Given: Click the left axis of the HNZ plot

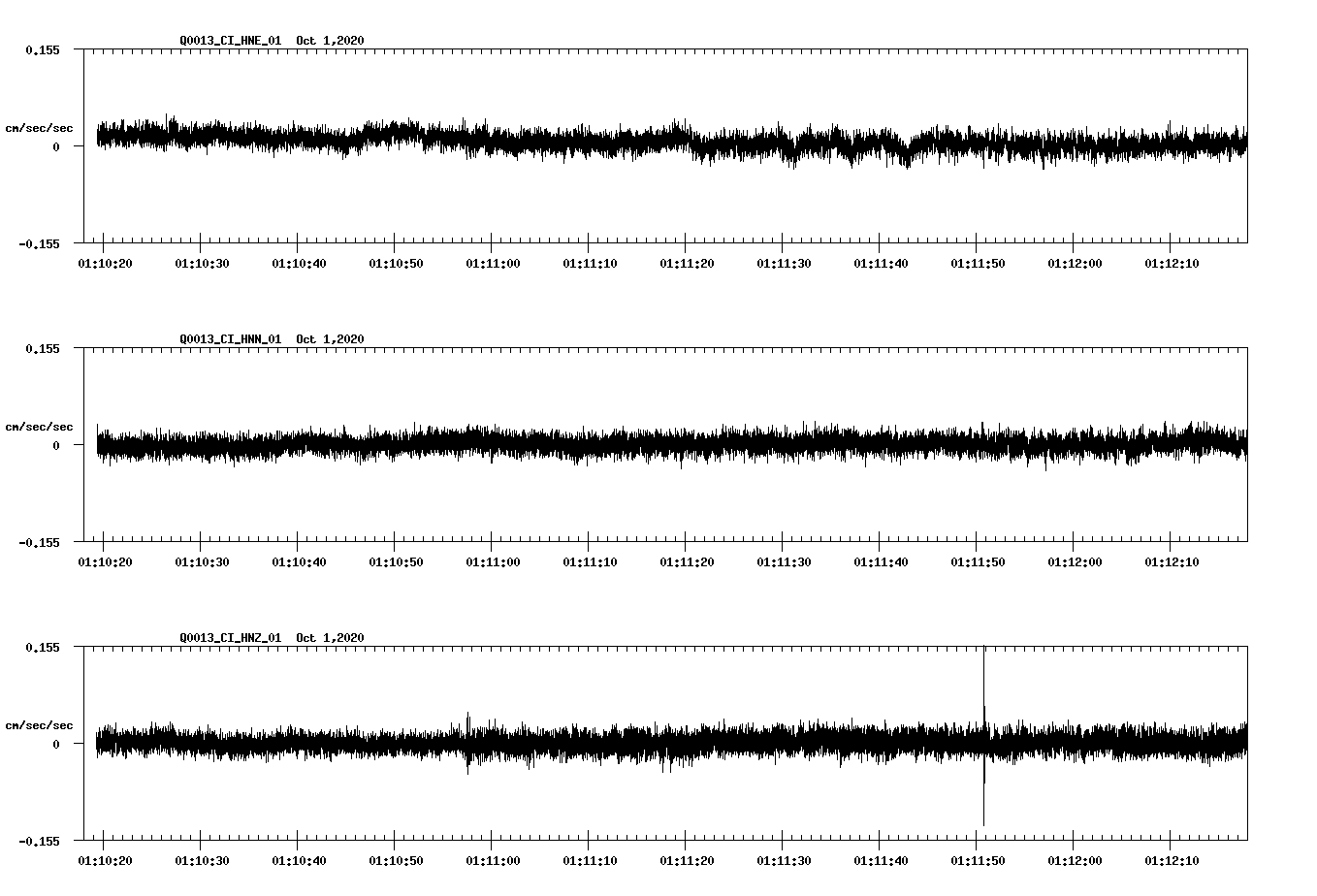Looking at the screenshot, I should coord(83,741).
